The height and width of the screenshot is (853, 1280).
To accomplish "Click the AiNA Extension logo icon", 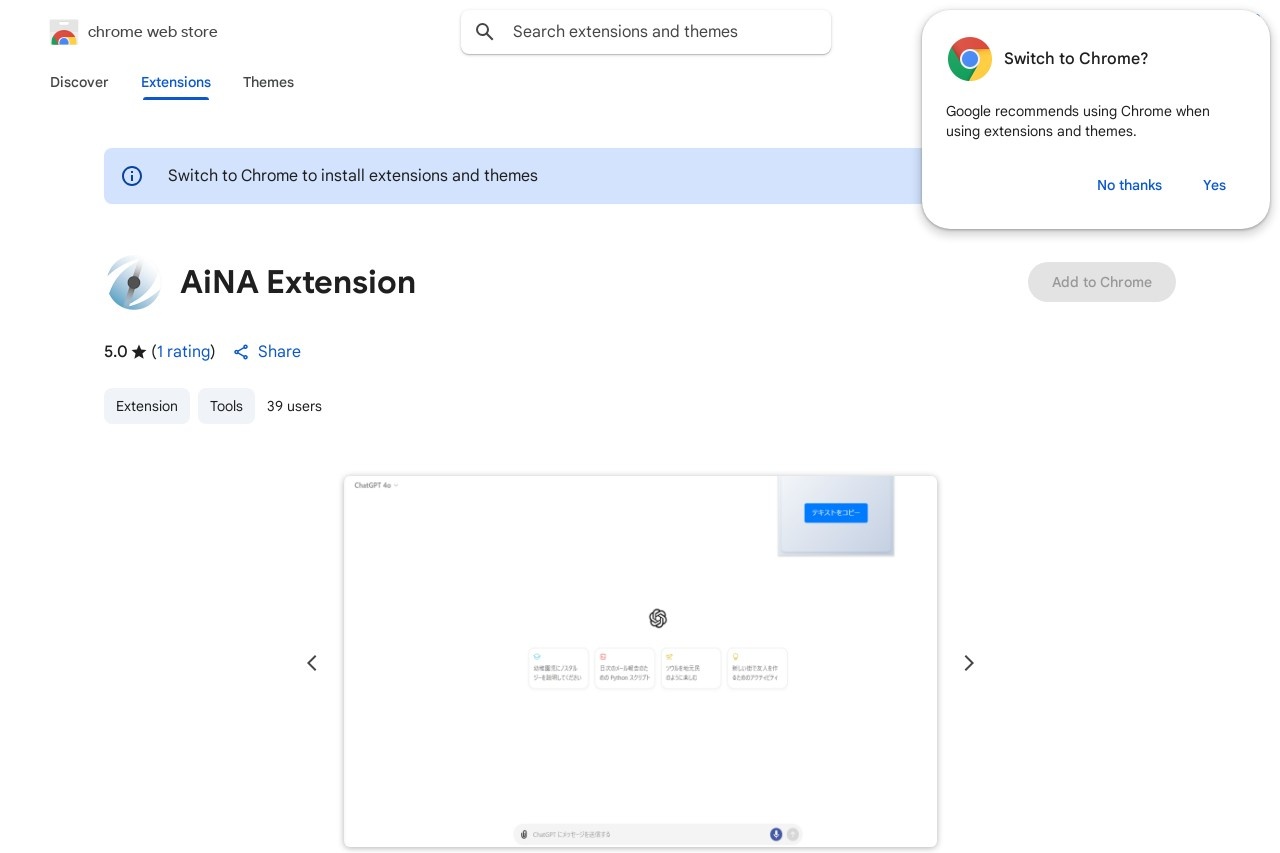I will pos(134,282).
